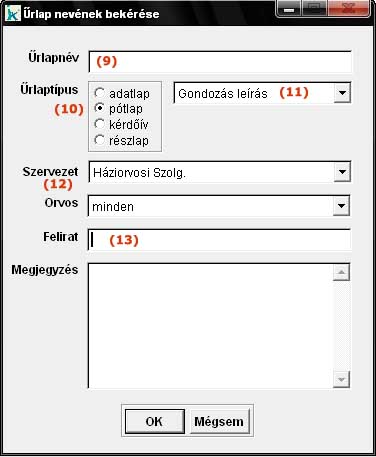
Task: Focus the Űrlapnév text field
Action: 220,62
